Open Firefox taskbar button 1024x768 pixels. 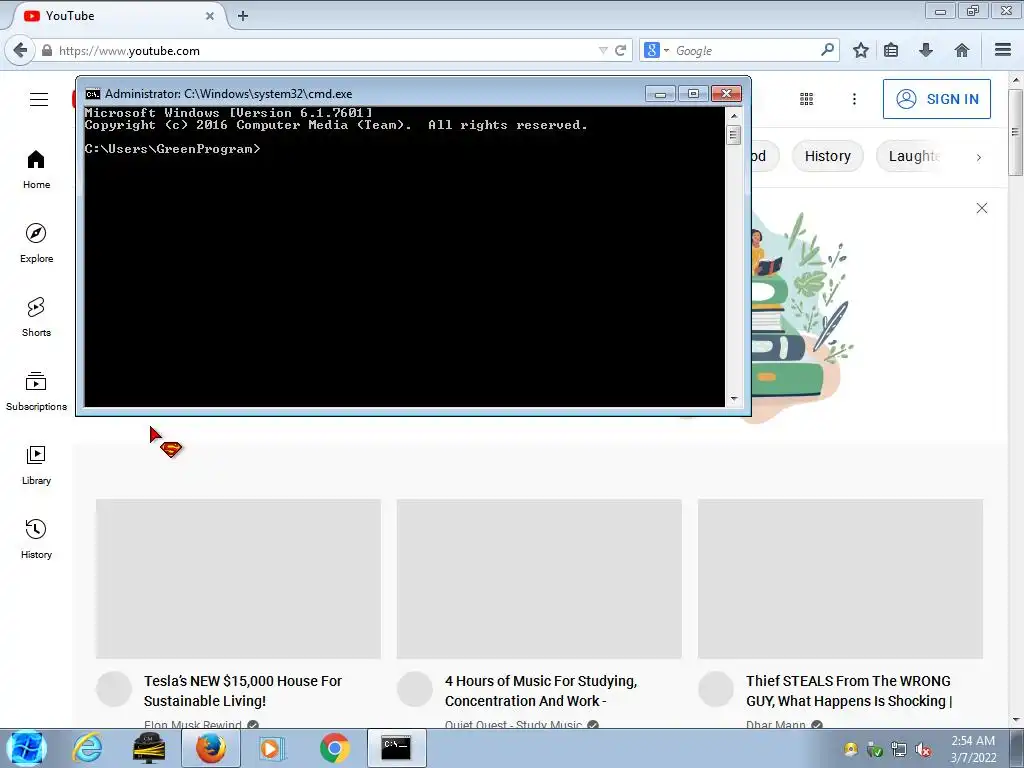coord(210,748)
